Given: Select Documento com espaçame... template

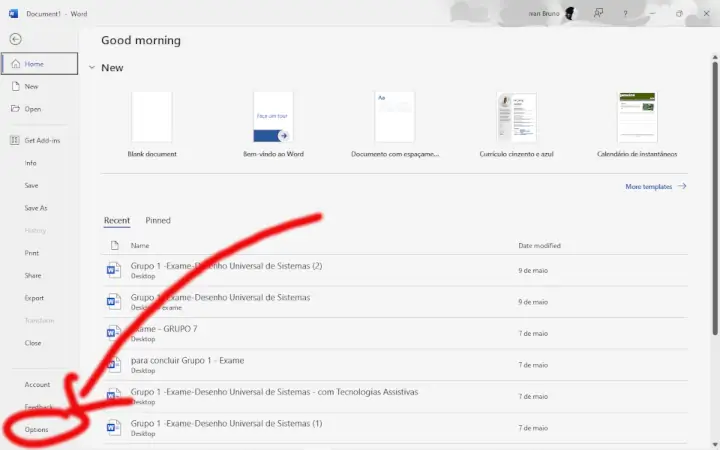Looking at the screenshot, I should pyautogui.click(x=395, y=124).
